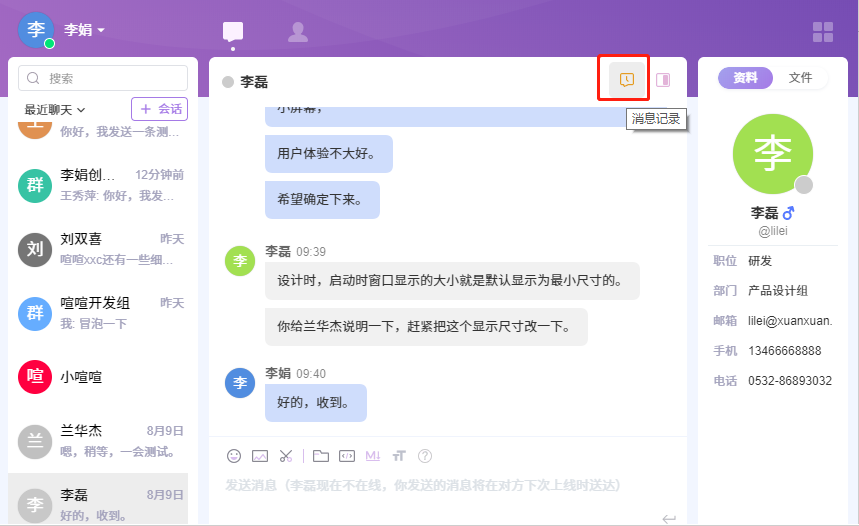Click the send file folder icon

[320, 456]
